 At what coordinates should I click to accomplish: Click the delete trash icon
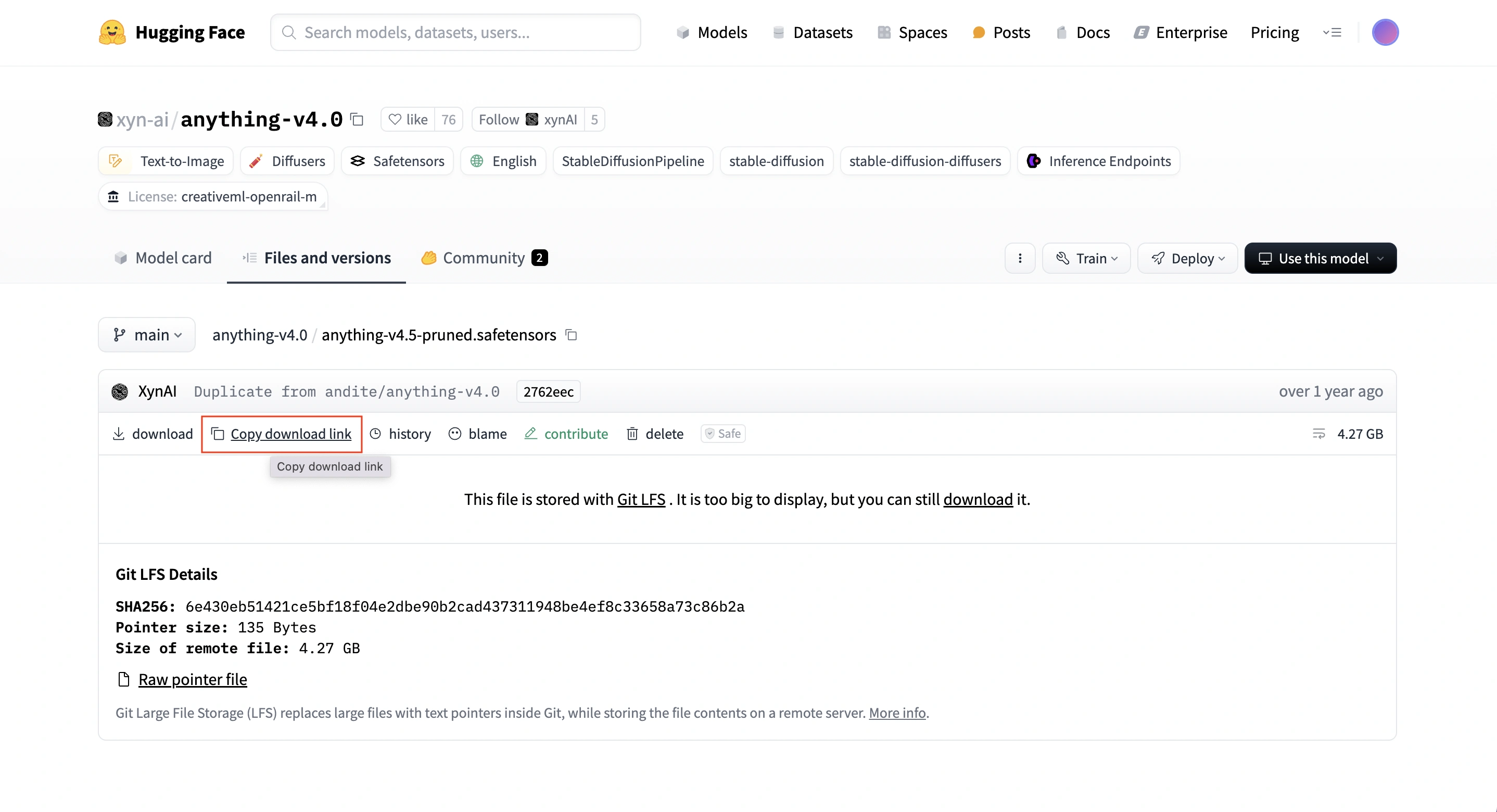632,434
